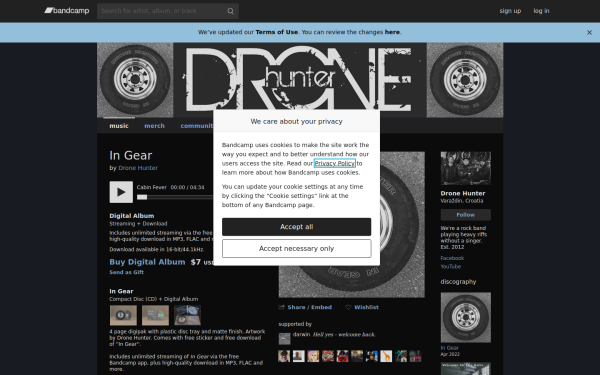Click darwin's avatar thumbnail
The width and height of the screenshot is (600, 375).
[284, 339]
